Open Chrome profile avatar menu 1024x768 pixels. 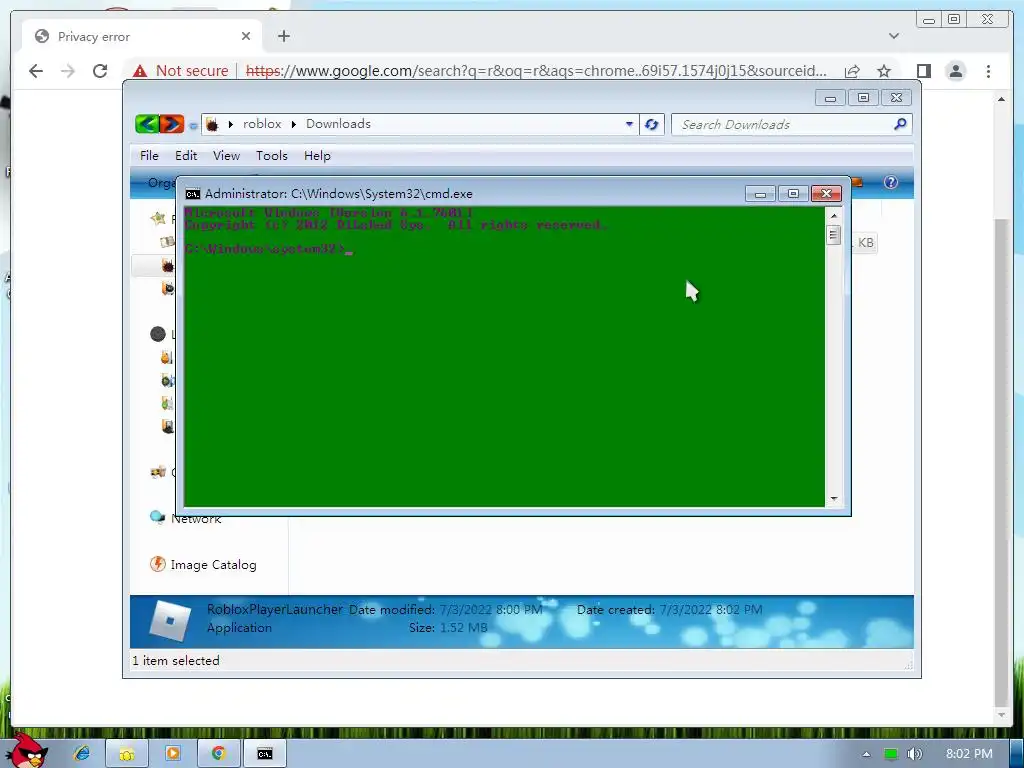point(955,71)
